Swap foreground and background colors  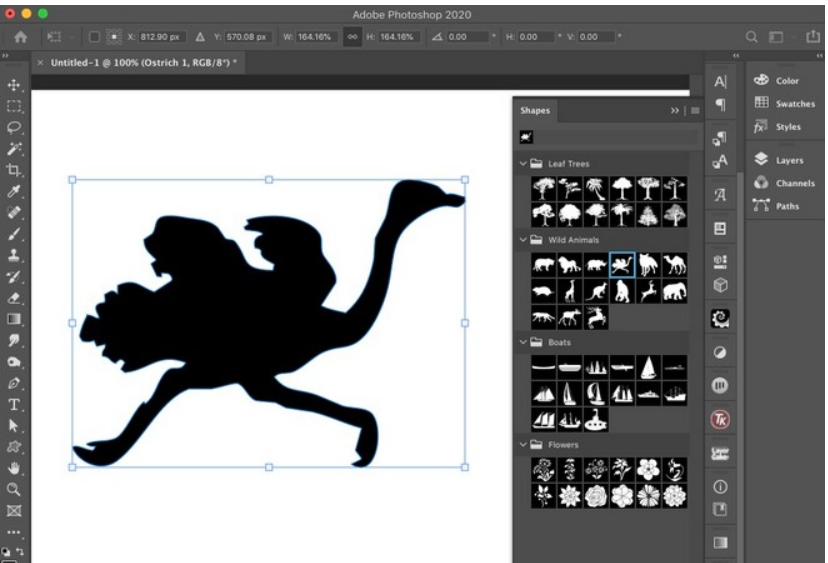tap(20, 551)
